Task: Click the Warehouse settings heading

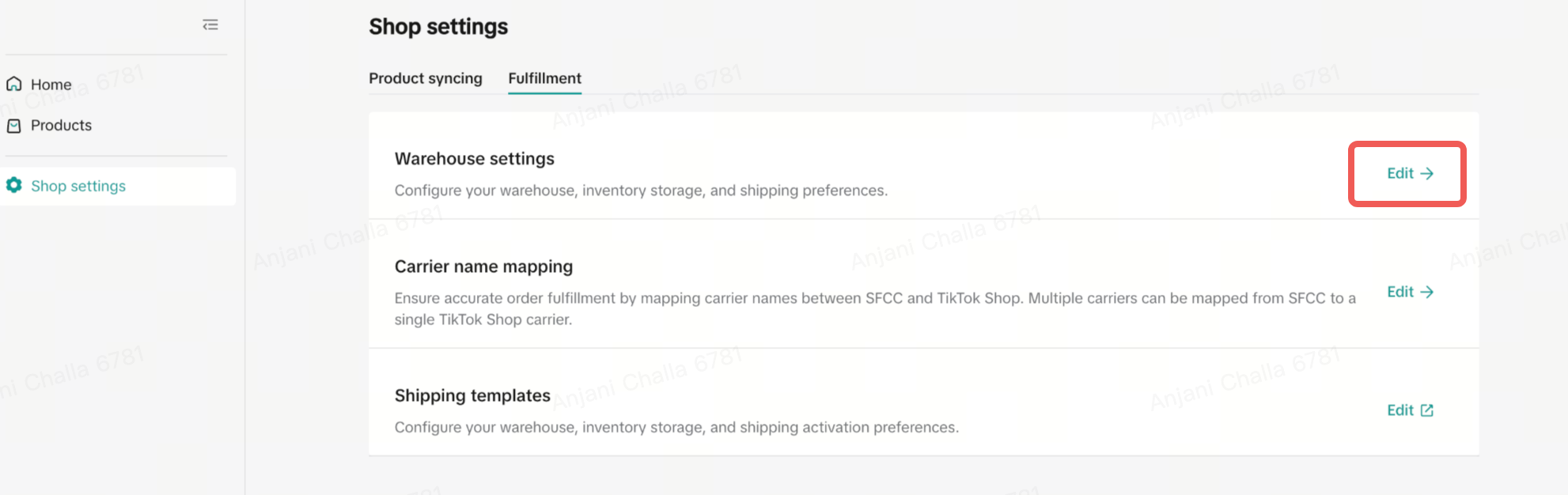Action: click(474, 159)
